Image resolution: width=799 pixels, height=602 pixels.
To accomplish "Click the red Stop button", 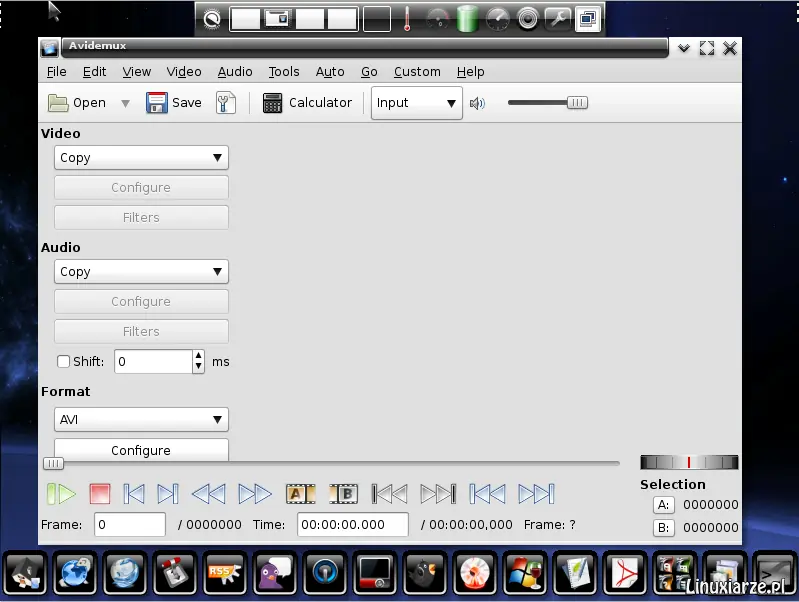I will (x=99, y=494).
